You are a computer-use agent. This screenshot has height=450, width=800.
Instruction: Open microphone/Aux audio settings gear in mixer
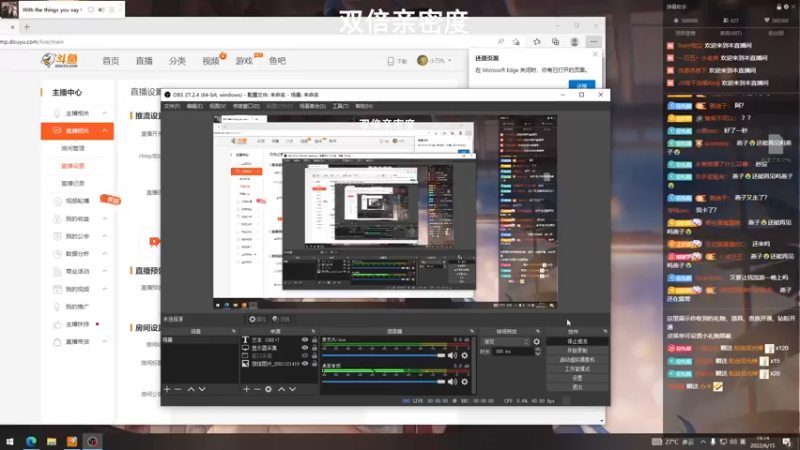[x=464, y=355]
